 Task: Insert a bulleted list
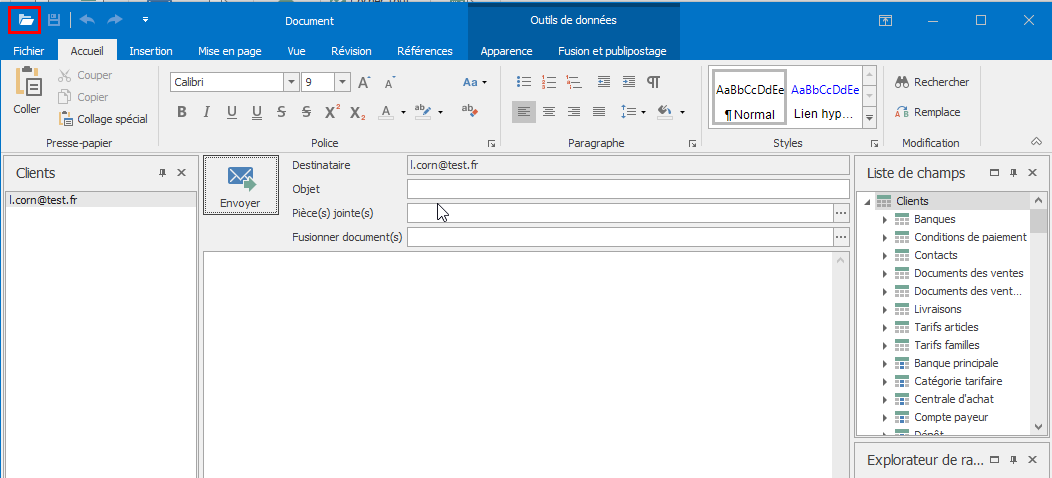click(523, 82)
